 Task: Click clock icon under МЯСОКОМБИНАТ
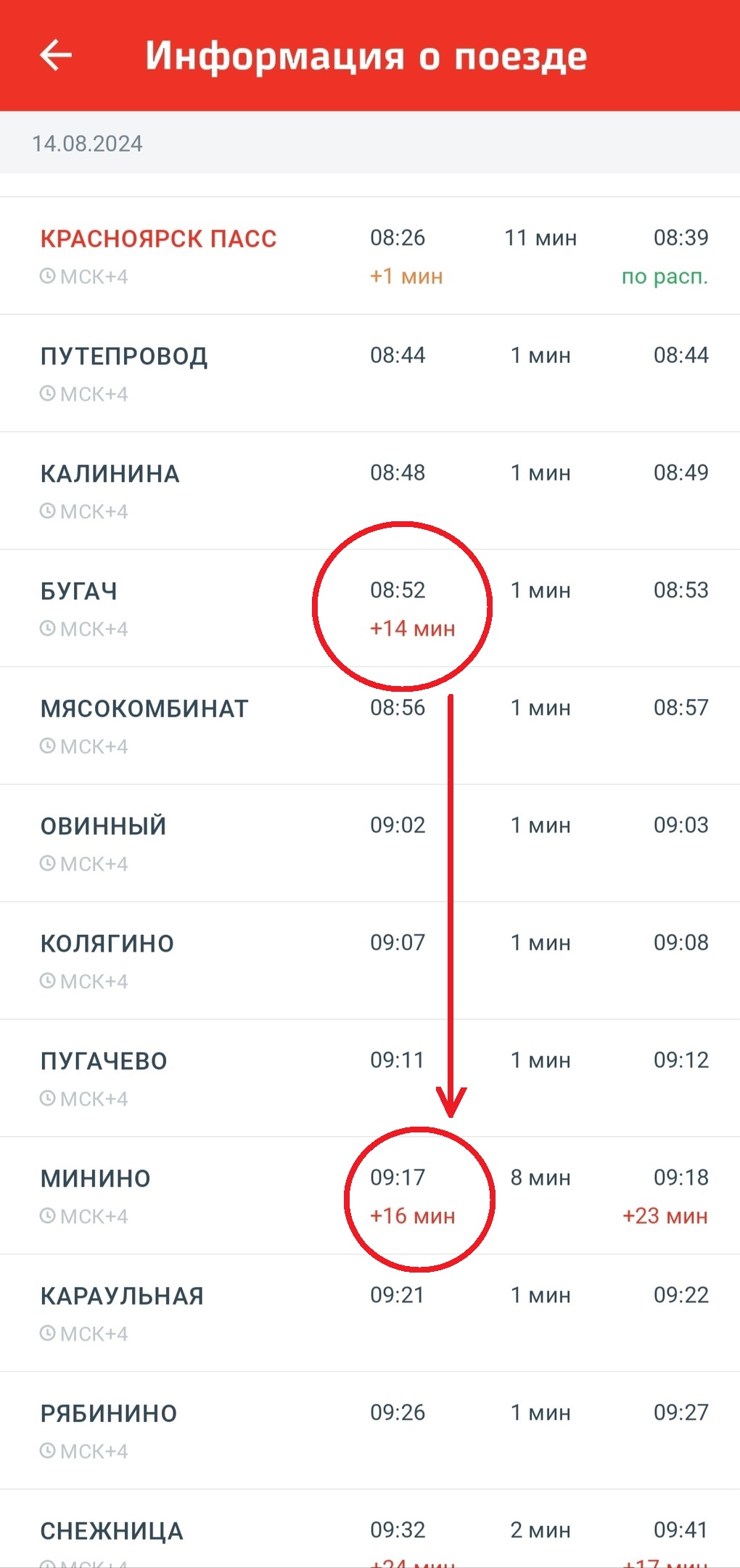click(47, 746)
